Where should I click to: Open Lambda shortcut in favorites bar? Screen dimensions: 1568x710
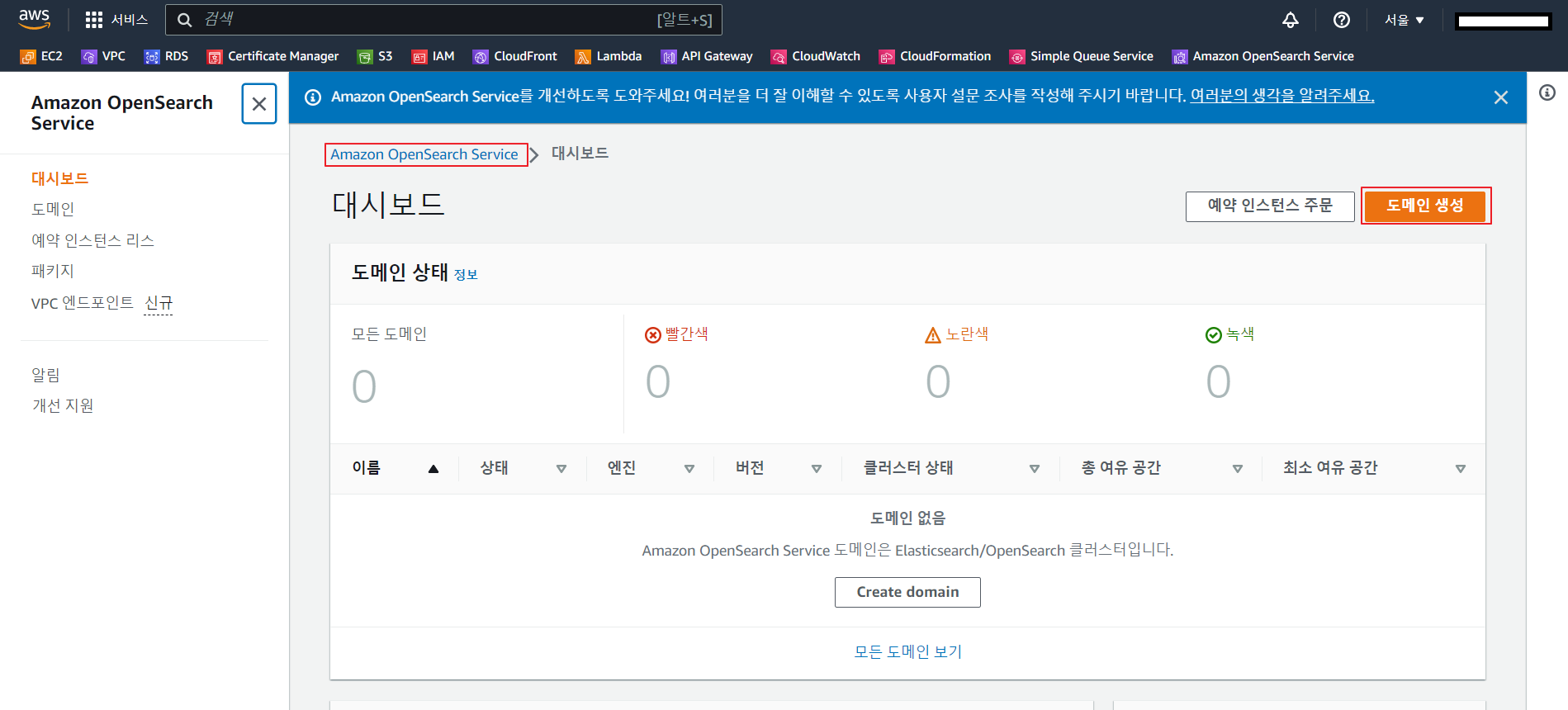pos(609,56)
